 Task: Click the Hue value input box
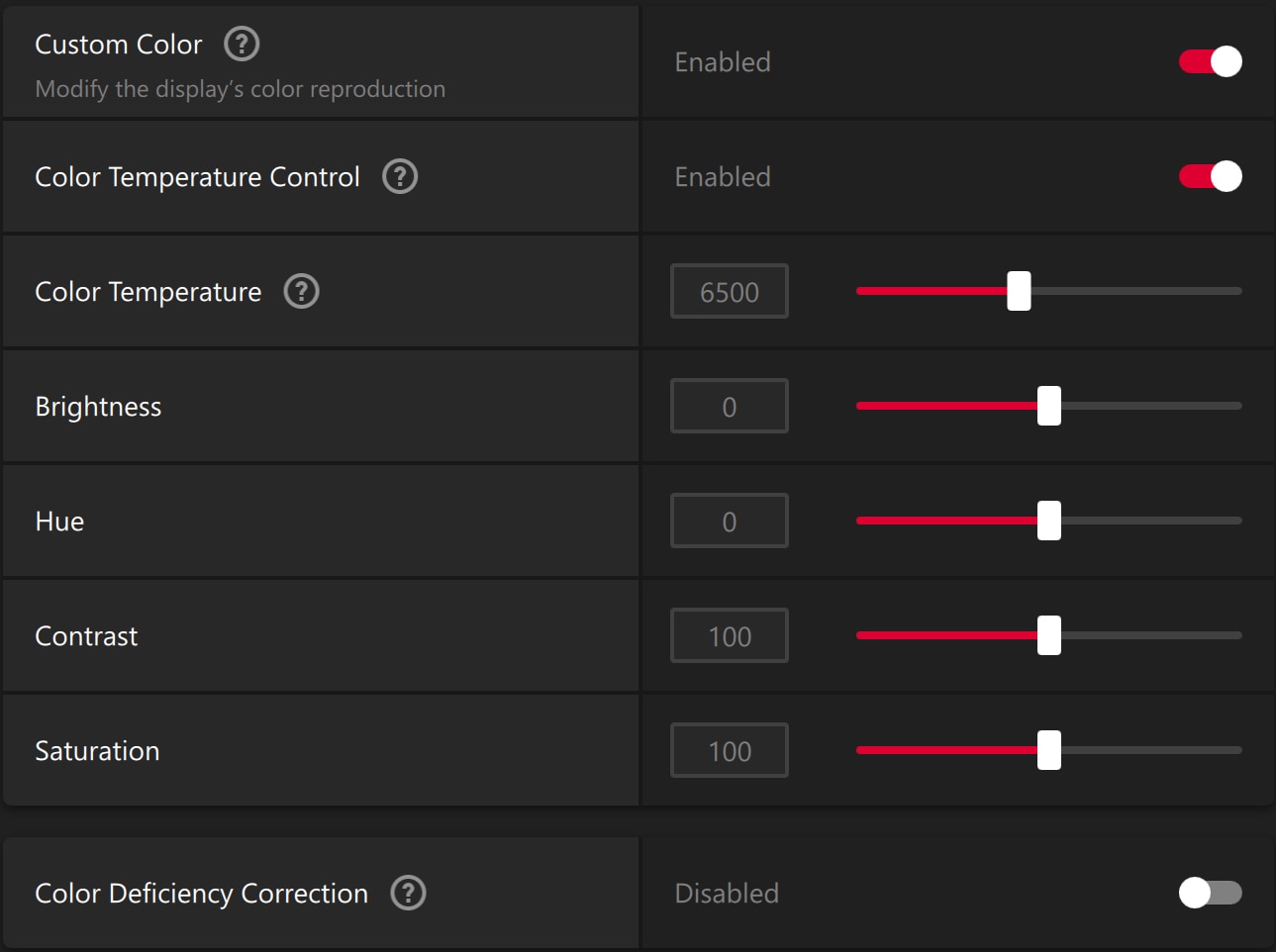[x=730, y=522]
